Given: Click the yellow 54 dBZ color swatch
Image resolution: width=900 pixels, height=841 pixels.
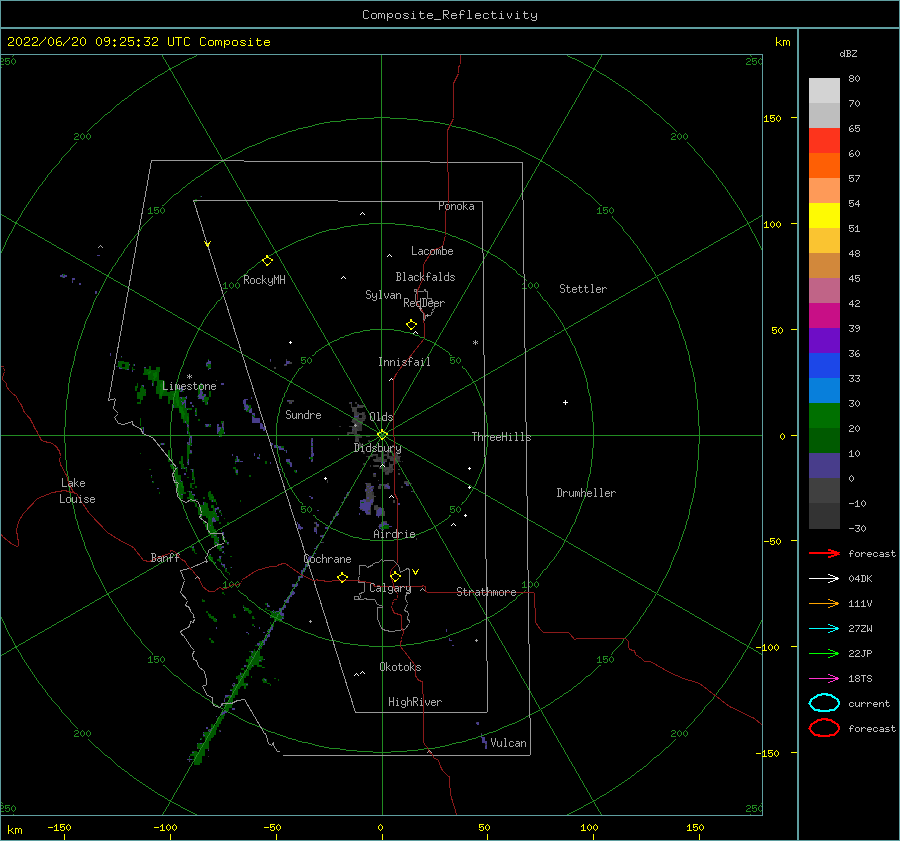Looking at the screenshot, I should pyautogui.click(x=824, y=216).
